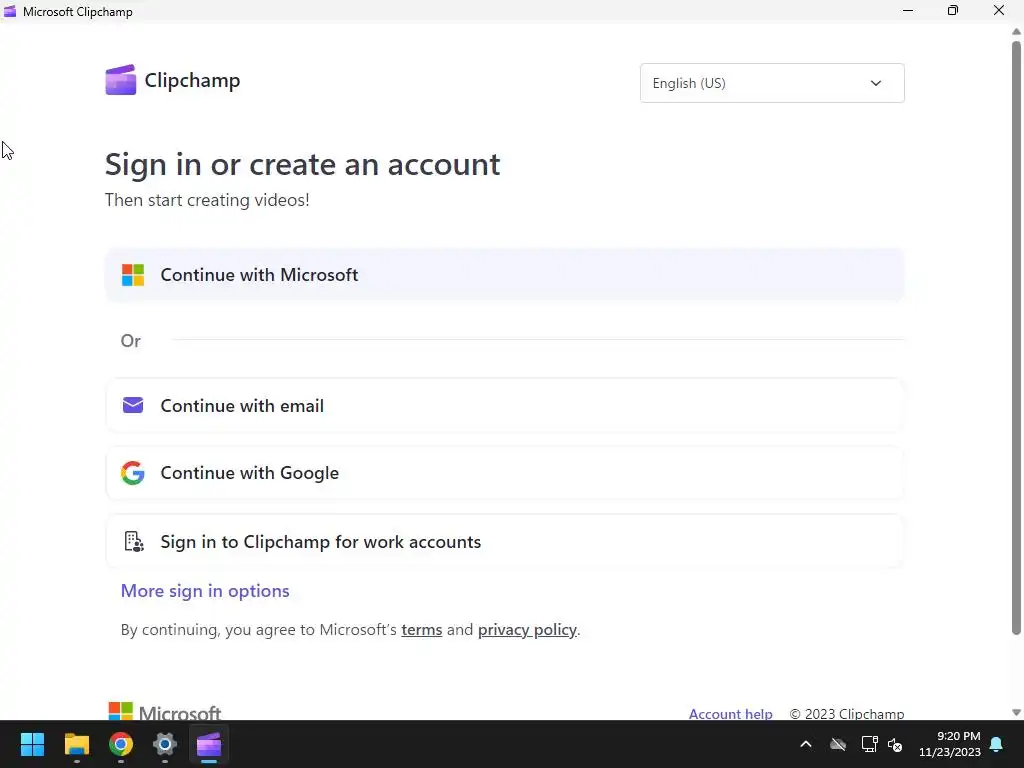Screen dimensions: 1024x768
Task: Minimize the Microsoft Clipchamp window
Action: [908, 11]
